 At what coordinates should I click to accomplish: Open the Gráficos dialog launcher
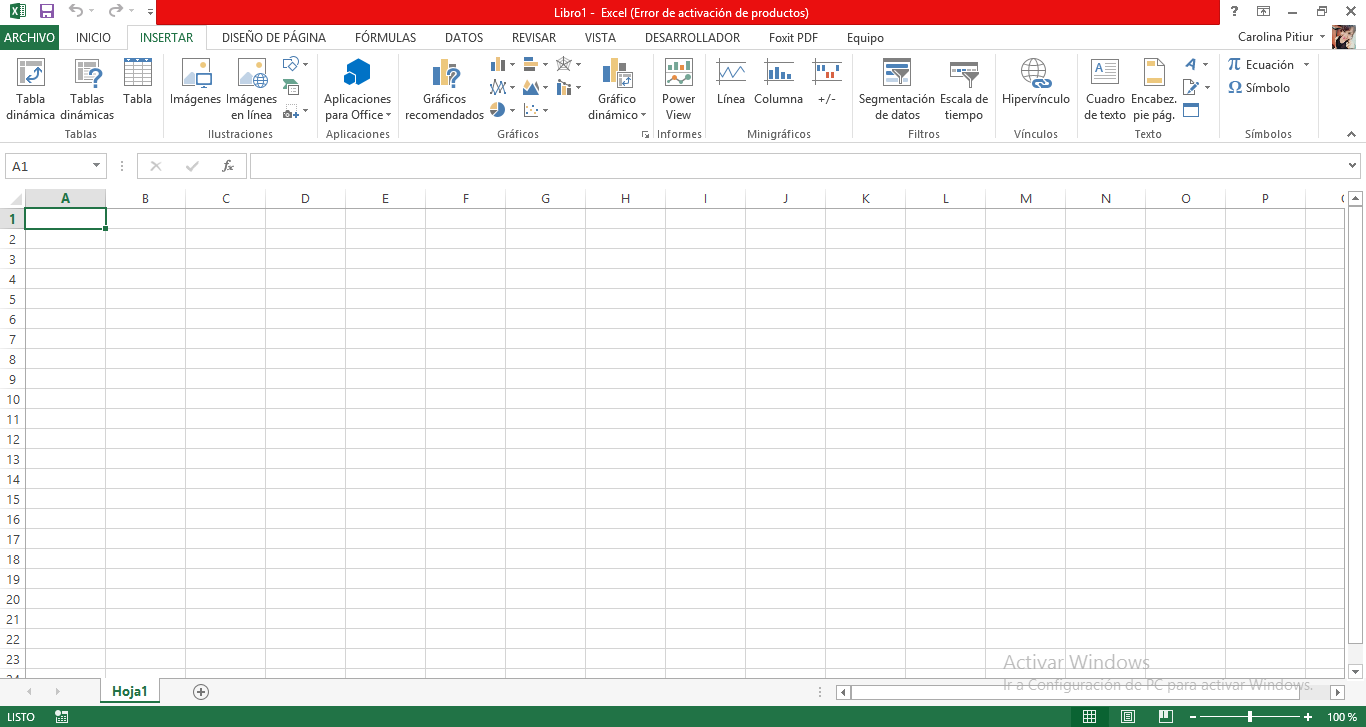coord(645,134)
